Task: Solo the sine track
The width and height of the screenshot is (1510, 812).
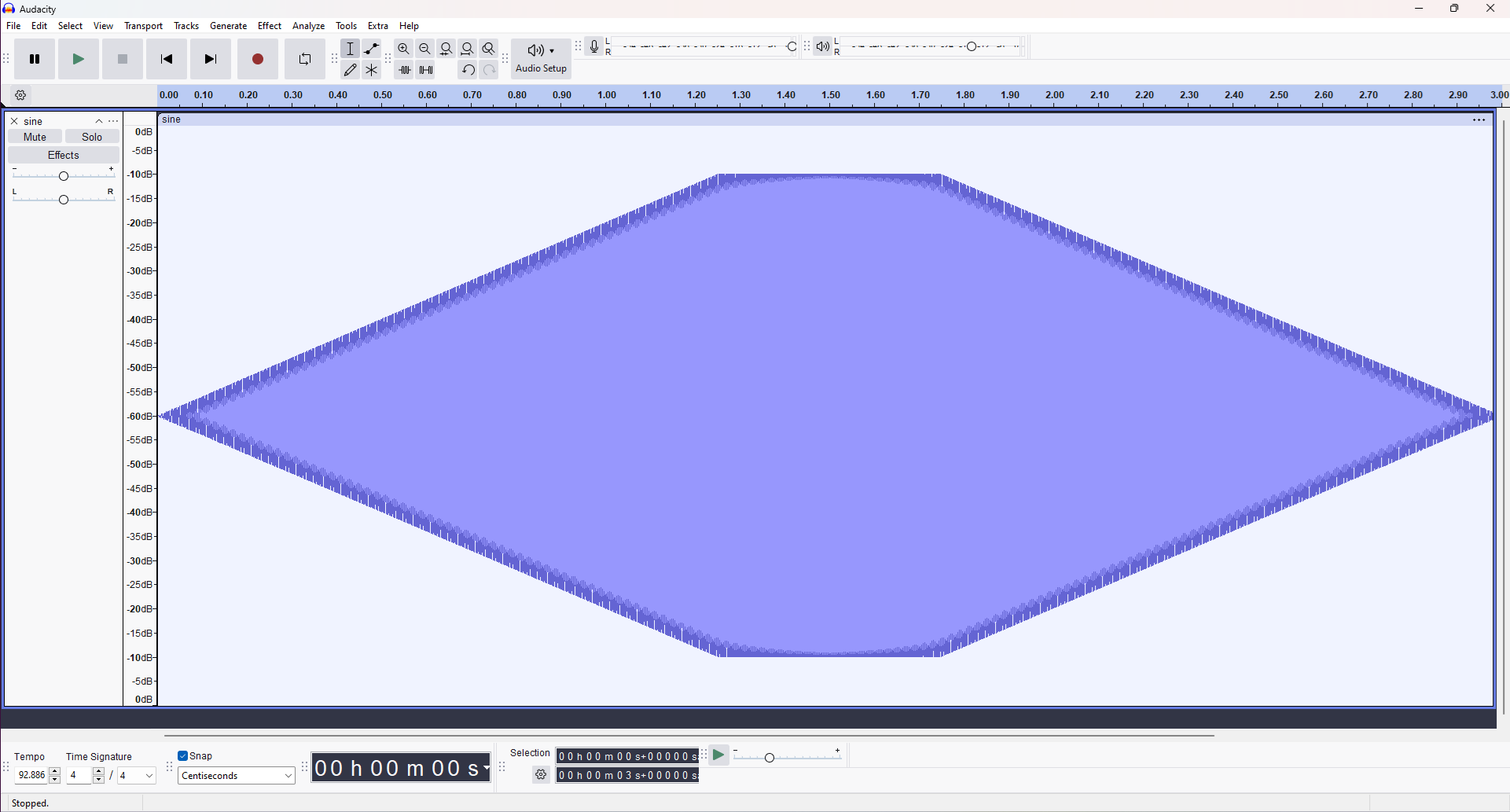Action: click(92, 136)
